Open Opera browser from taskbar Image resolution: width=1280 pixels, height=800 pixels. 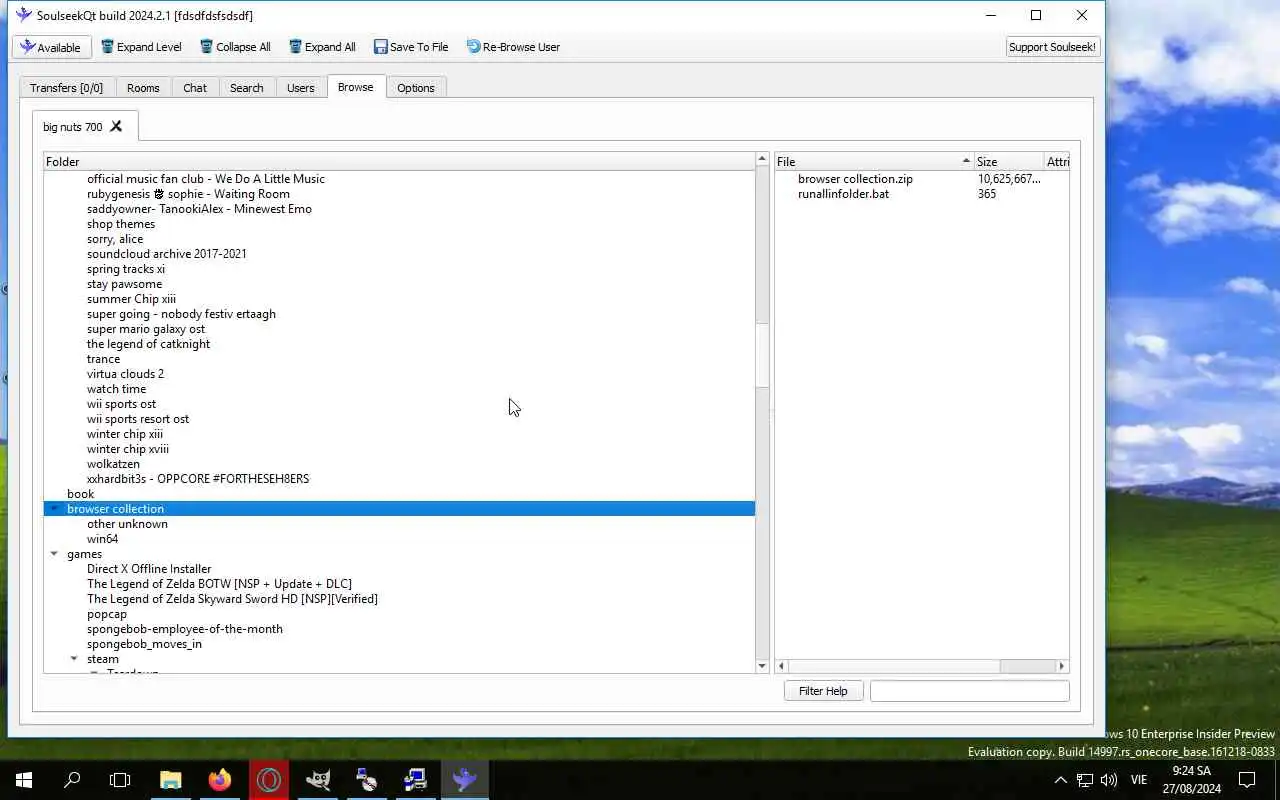pos(269,780)
